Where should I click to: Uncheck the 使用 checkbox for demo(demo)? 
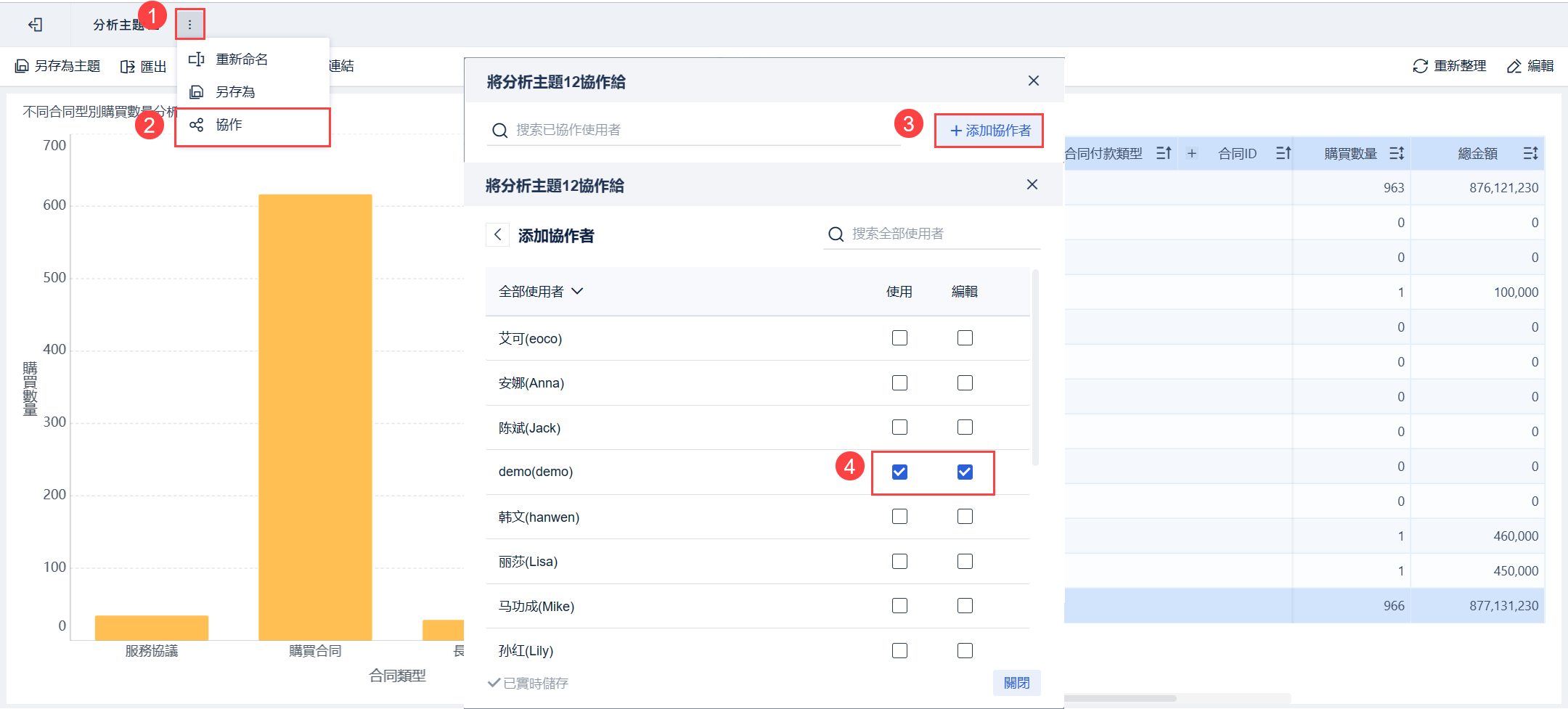click(899, 472)
